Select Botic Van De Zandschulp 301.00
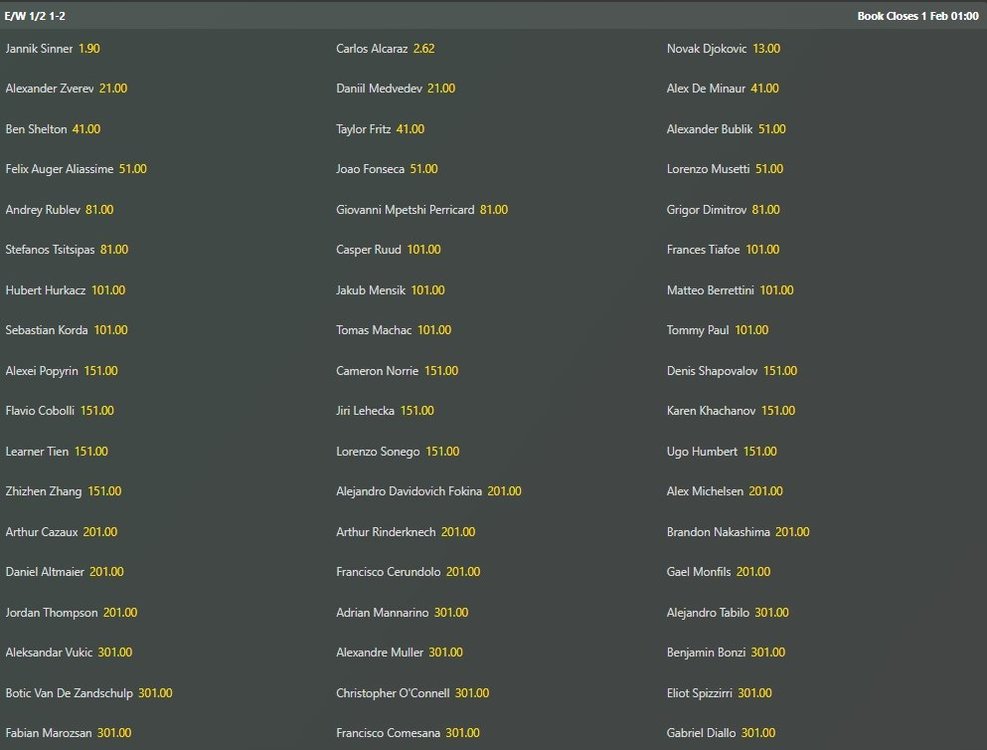The width and height of the screenshot is (987, 750). coord(155,693)
